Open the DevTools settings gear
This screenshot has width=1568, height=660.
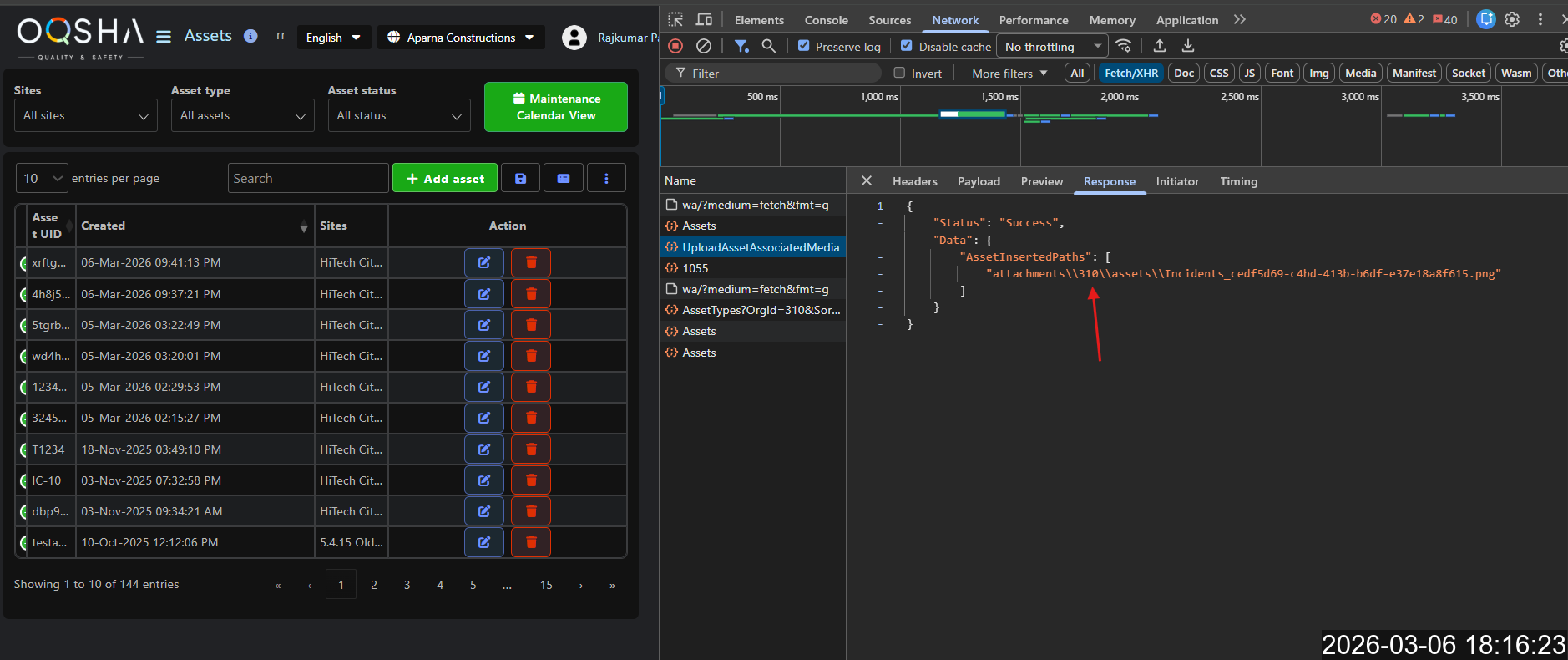[1512, 19]
